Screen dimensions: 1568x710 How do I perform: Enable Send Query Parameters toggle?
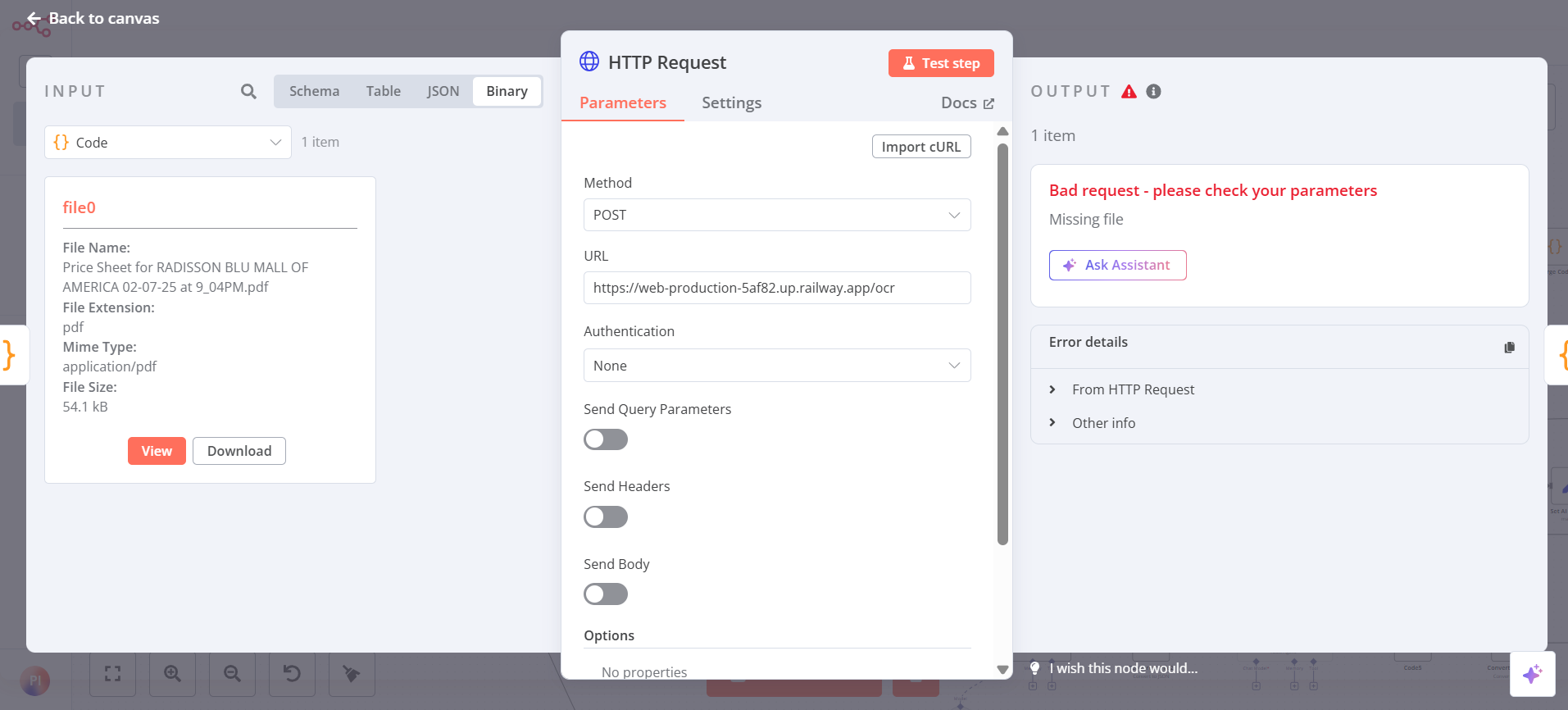(606, 439)
